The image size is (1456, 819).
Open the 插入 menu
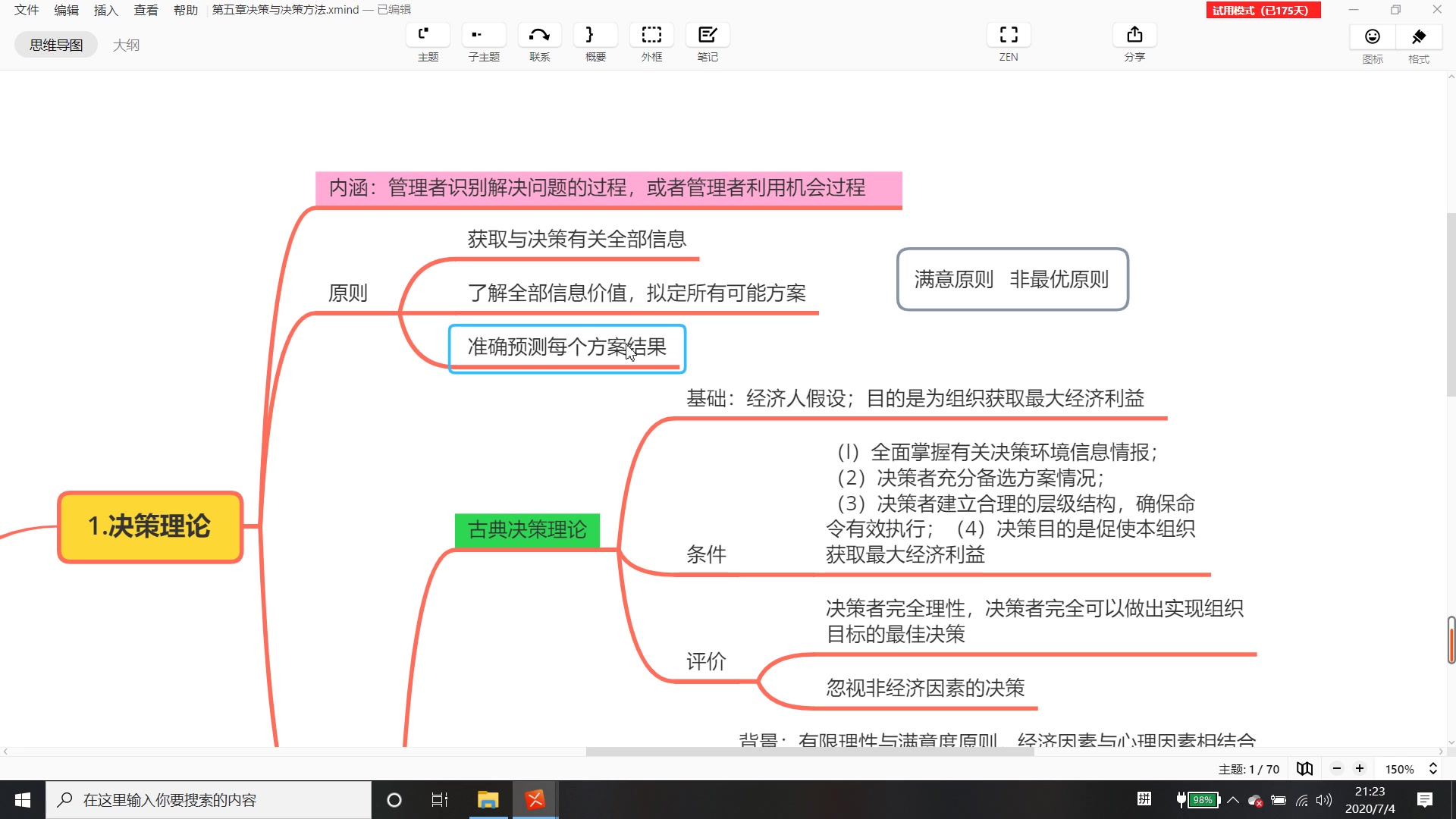pos(105,10)
